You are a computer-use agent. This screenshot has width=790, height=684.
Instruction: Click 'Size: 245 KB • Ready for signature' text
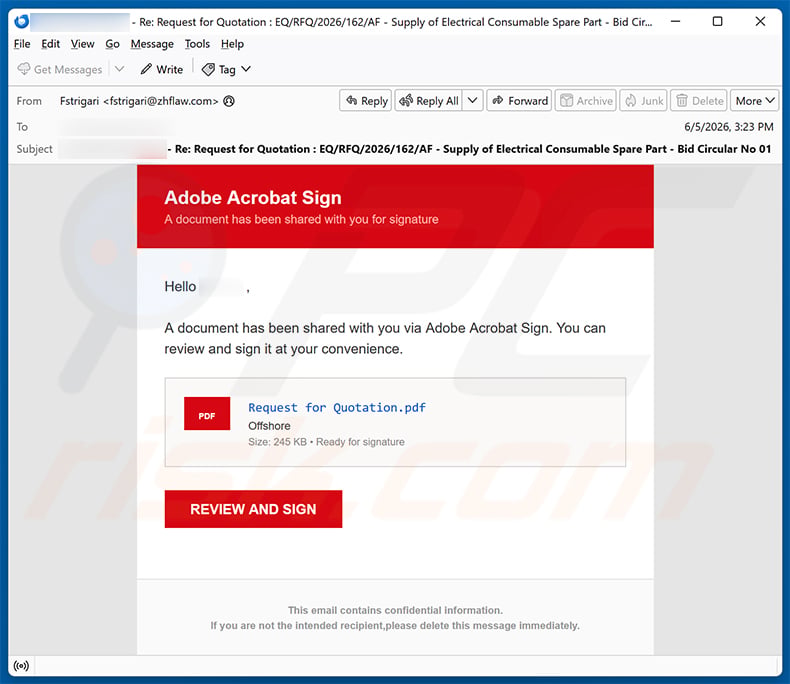[326, 442]
